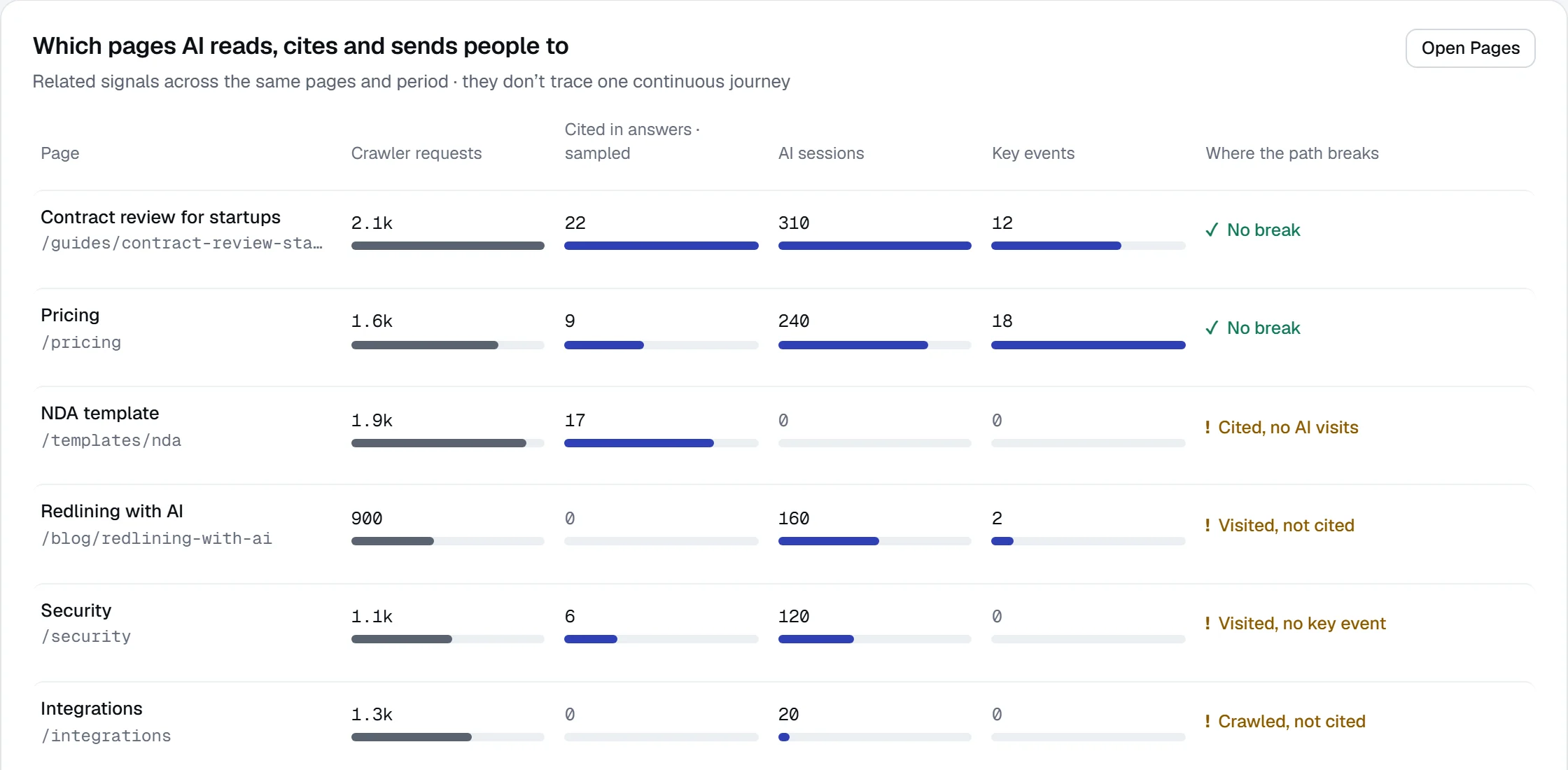Click the 1.3k crawler requests value for Integrations
Screen dimensions: 1568x770
pos(372,715)
